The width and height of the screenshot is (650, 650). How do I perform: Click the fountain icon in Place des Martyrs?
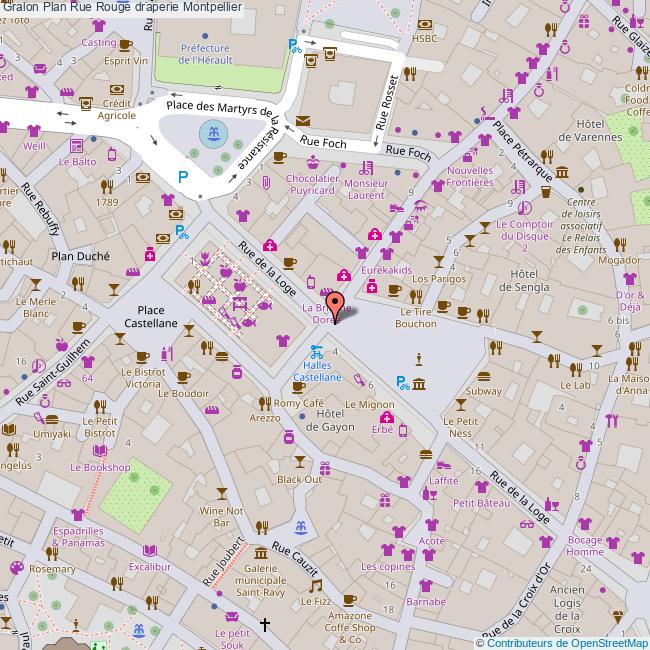[x=210, y=132]
